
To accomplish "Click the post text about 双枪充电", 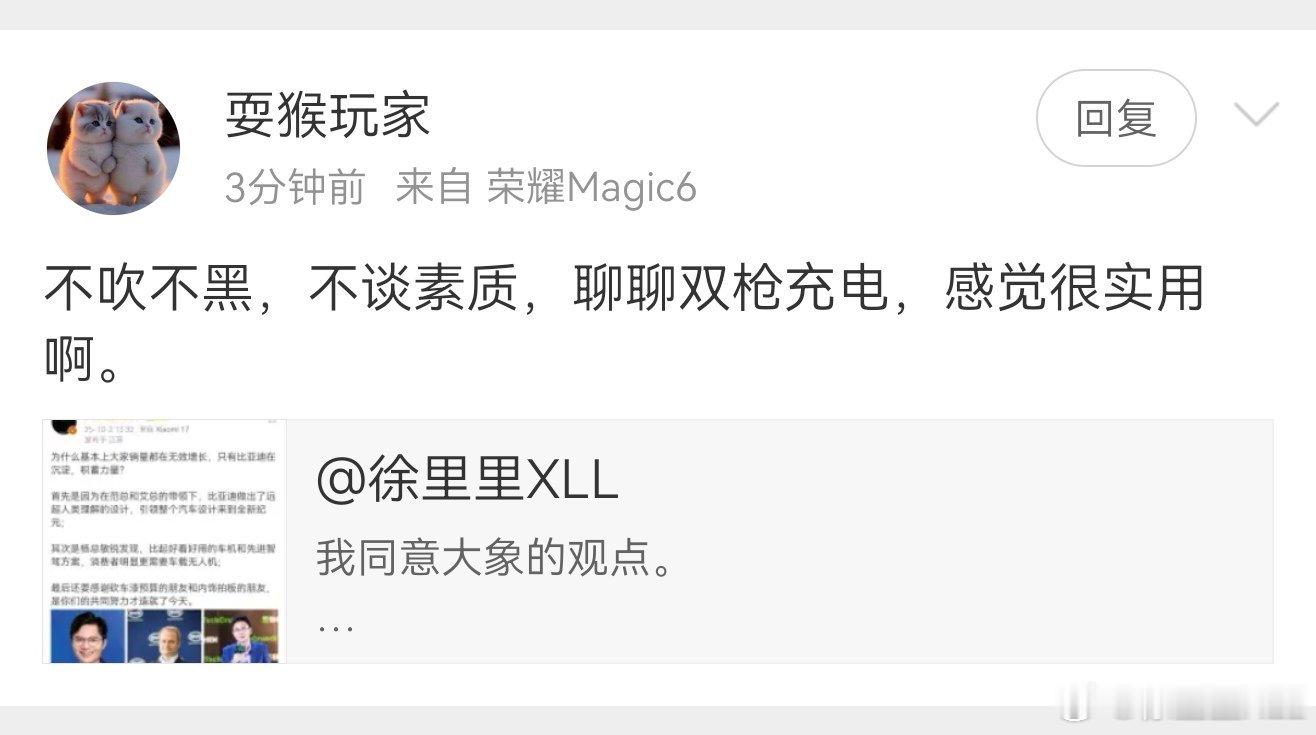I will (x=624, y=291).
